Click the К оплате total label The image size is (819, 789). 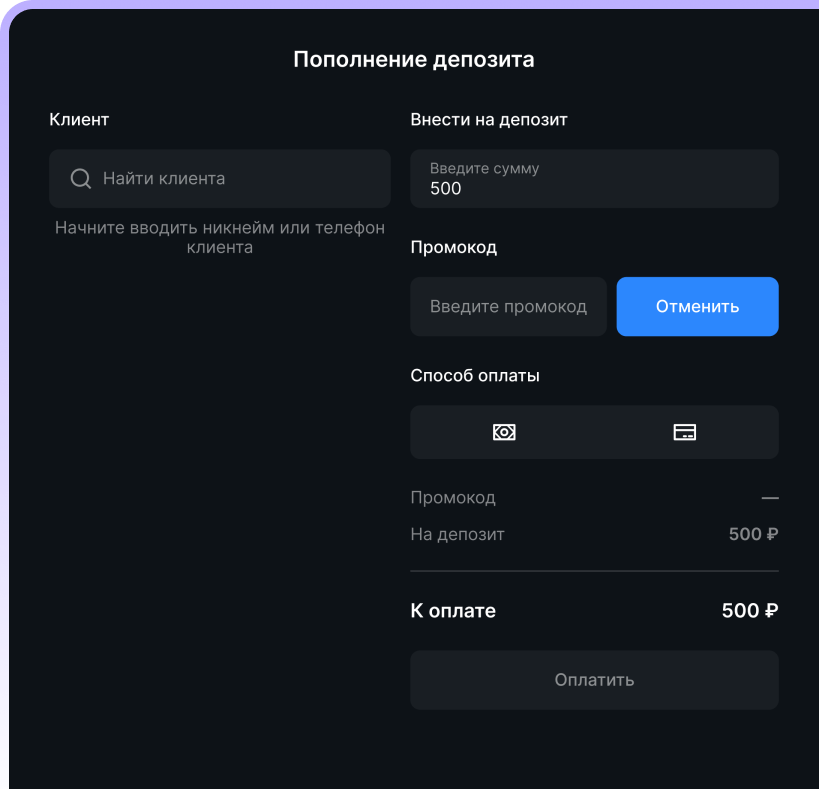click(x=453, y=610)
